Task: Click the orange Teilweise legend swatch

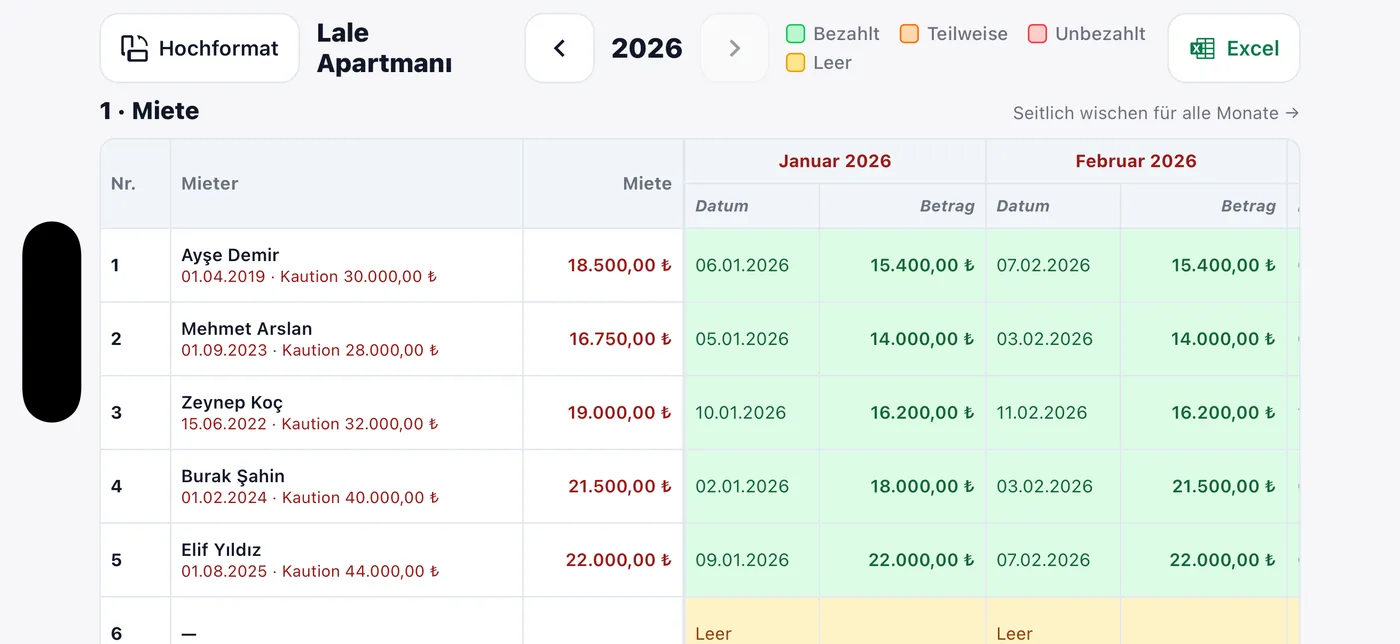Action: (x=909, y=34)
